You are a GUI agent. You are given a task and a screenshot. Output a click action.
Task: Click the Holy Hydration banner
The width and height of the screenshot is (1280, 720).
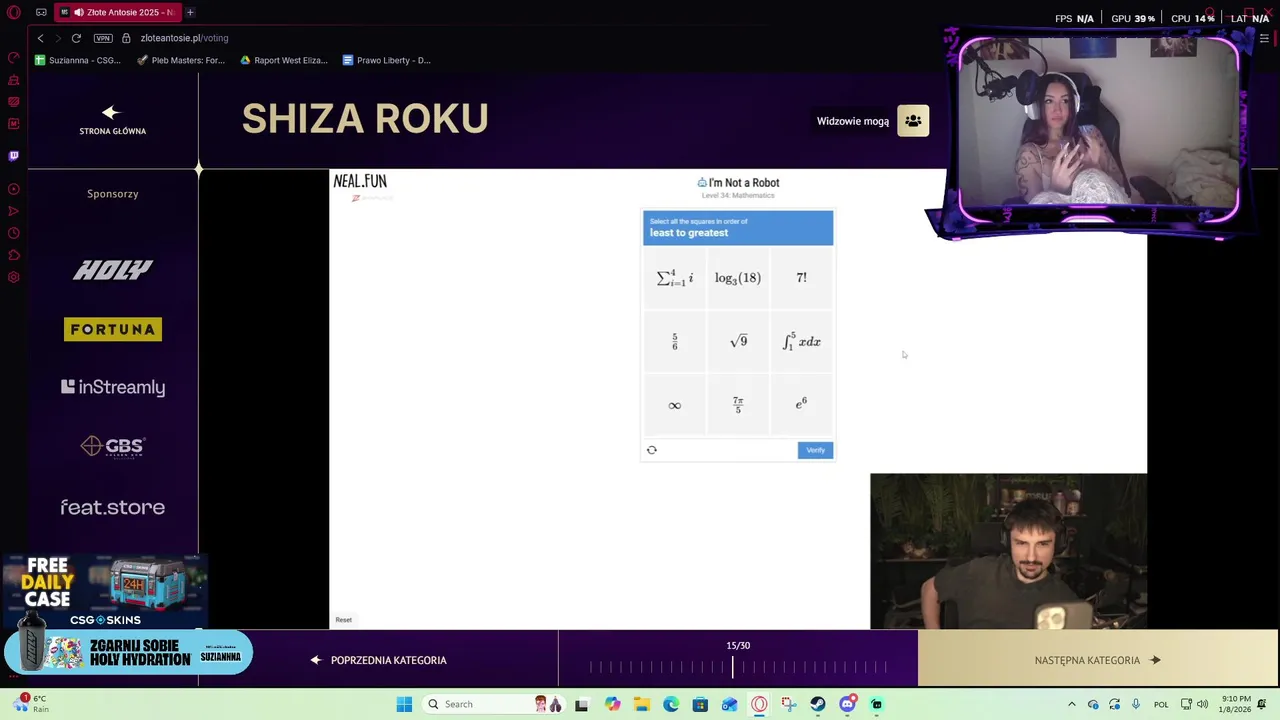click(128, 653)
